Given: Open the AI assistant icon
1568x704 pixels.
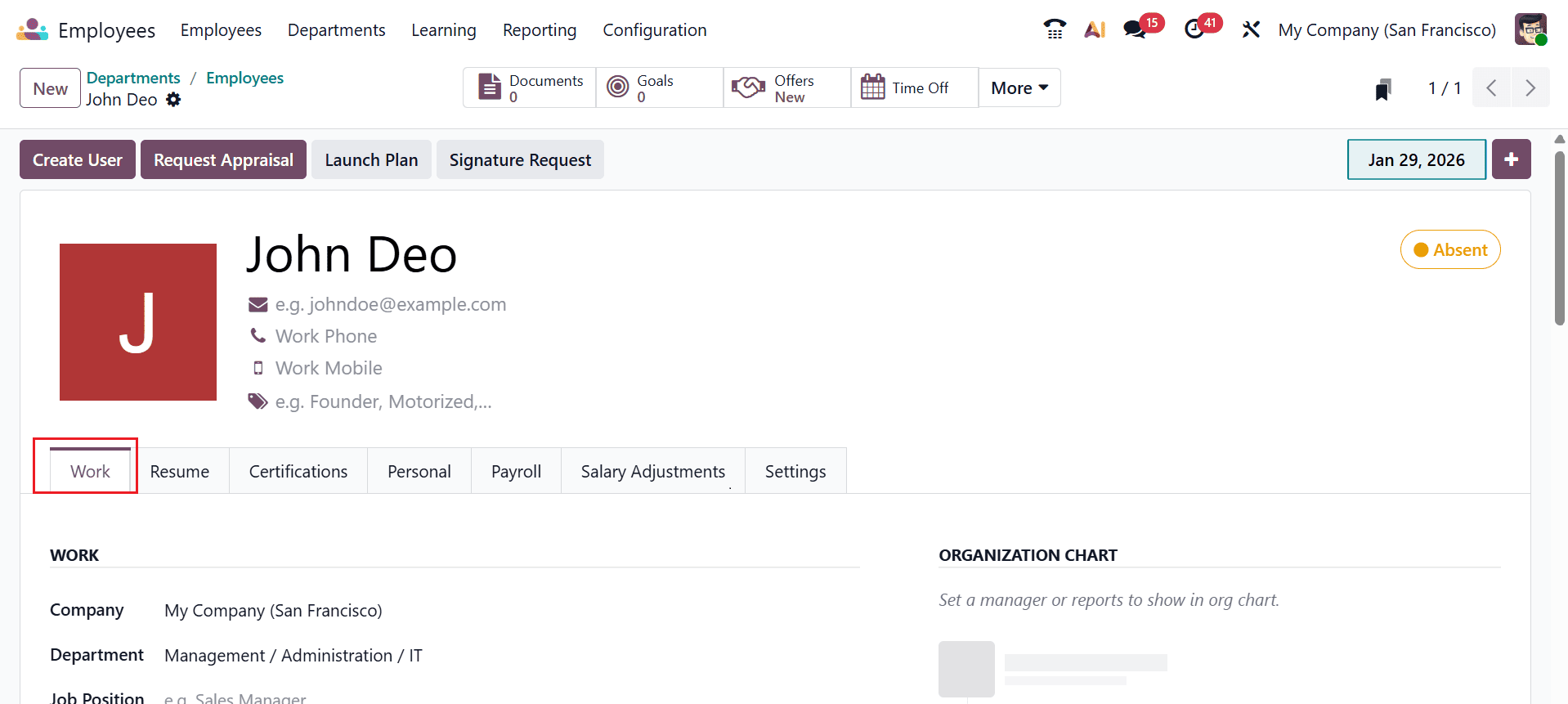Looking at the screenshot, I should [x=1095, y=29].
